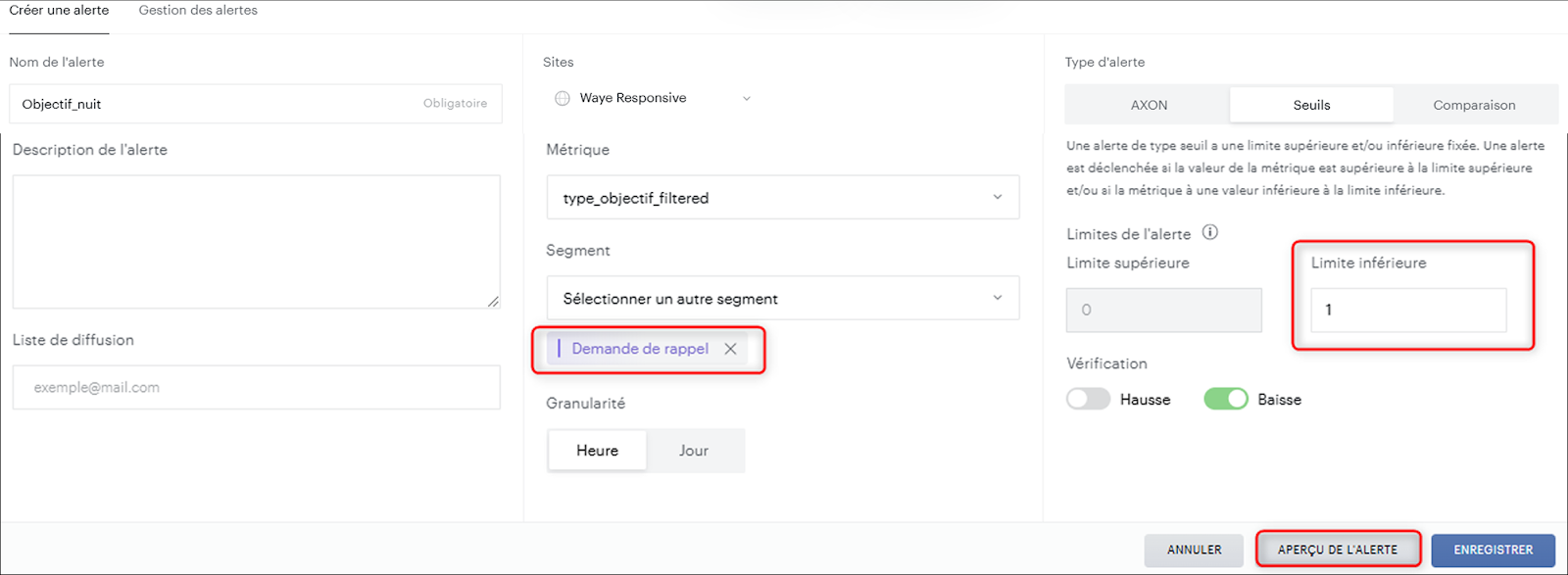The height and width of the screenshot is (575, 1568).
Task: Click the Aperçu de l'alerte button
Action: (1338, 550)
